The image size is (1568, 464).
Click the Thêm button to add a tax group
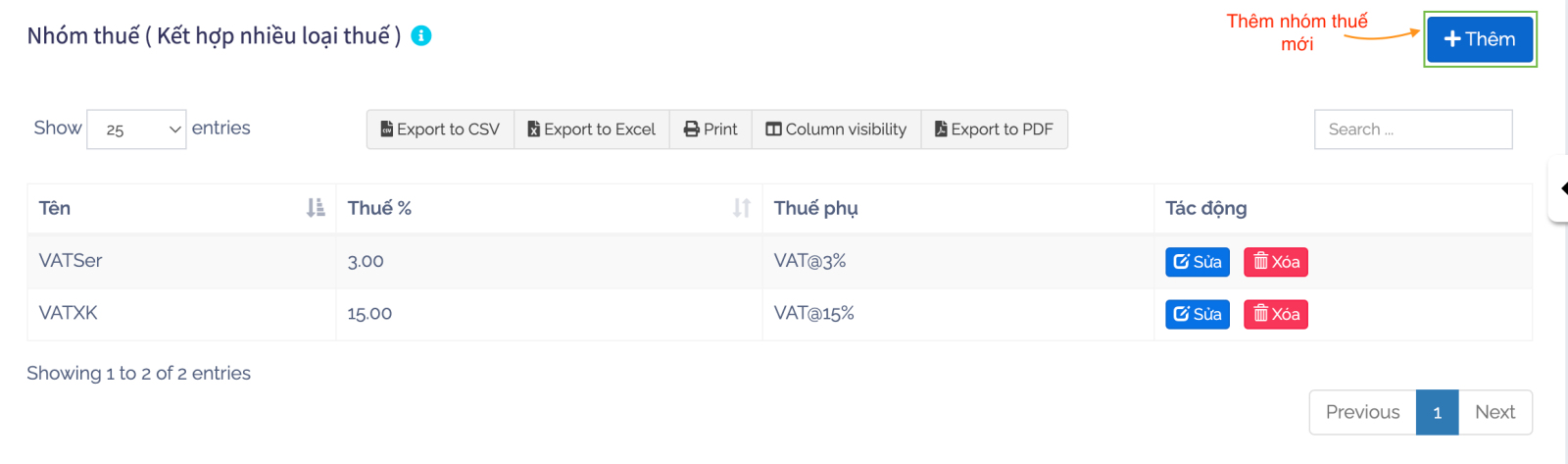[x=1479, y=39]
